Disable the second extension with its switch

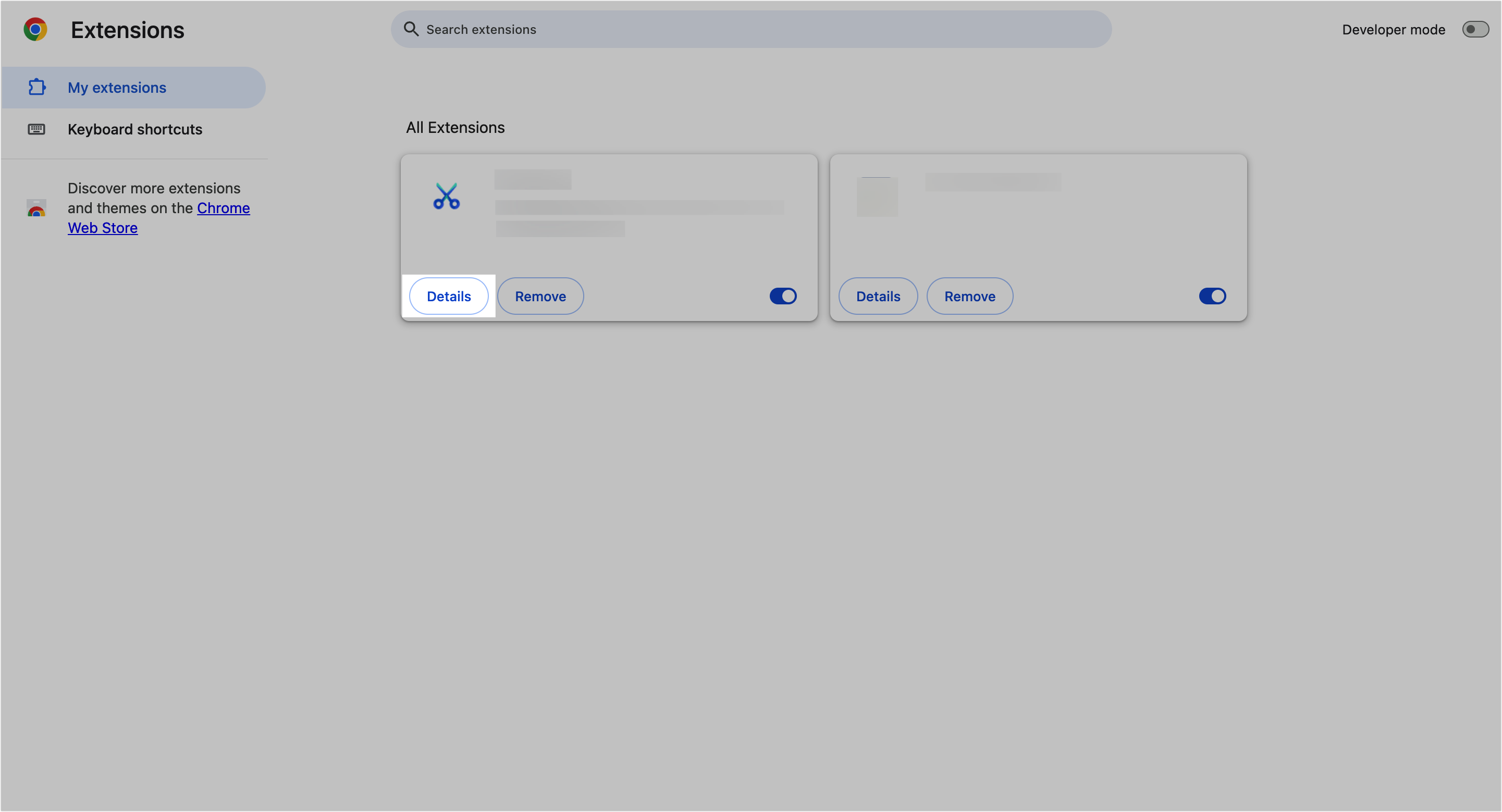tap(1213, 296)
